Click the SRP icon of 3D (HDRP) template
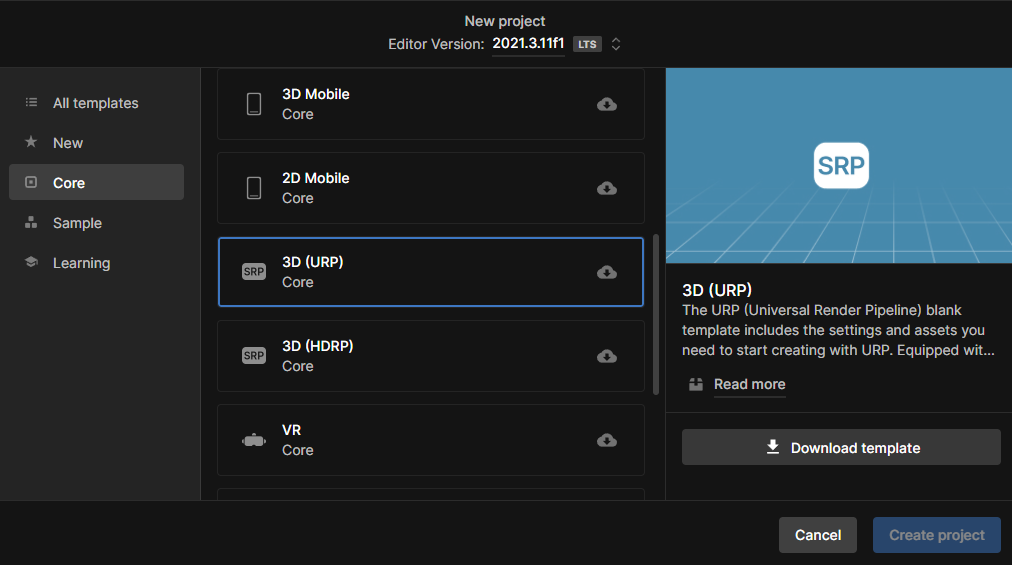This screenshot has width=1012, height=565. [x=254, y=356]
